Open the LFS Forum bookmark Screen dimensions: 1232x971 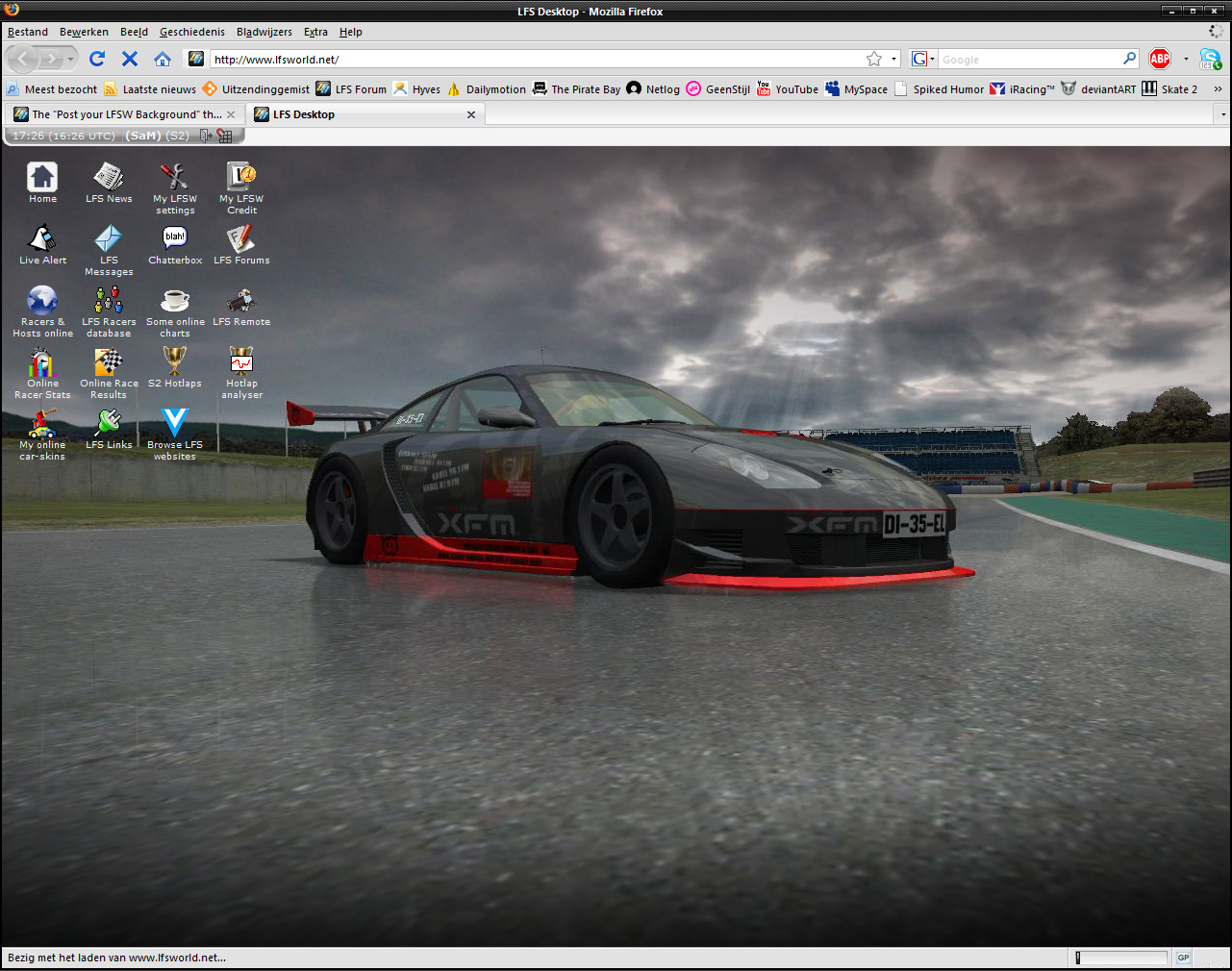pyautogui.click(x=351, y=89)
